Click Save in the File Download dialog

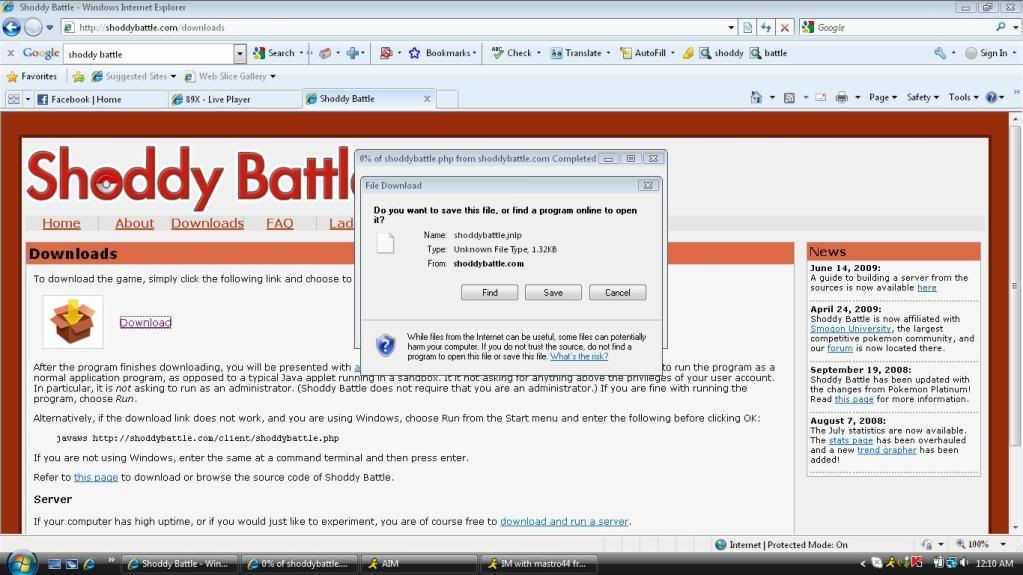pos(553,292)
